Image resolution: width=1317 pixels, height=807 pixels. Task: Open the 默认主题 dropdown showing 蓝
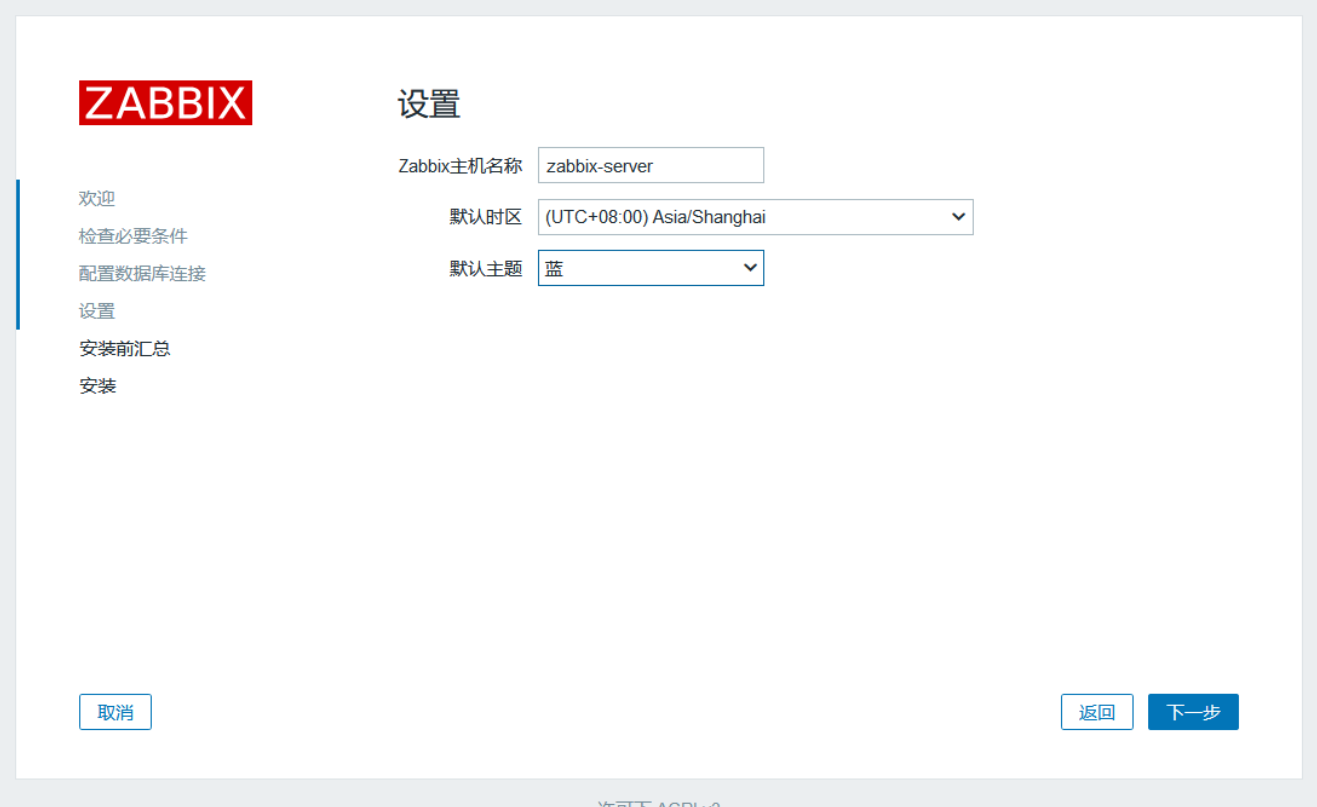[x=651, y=268]
